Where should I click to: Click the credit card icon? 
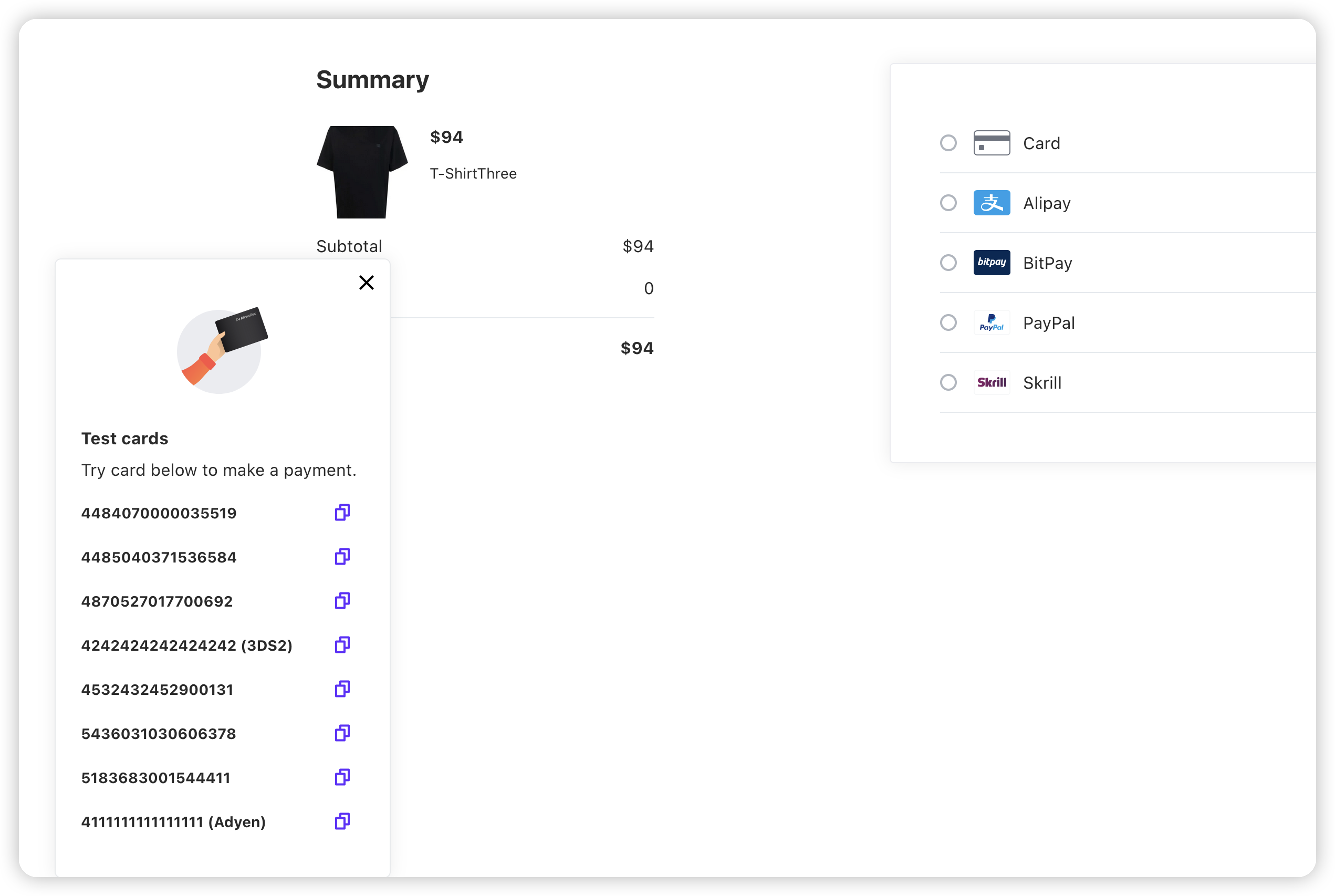pyautogui.click(x=992, y=143)
